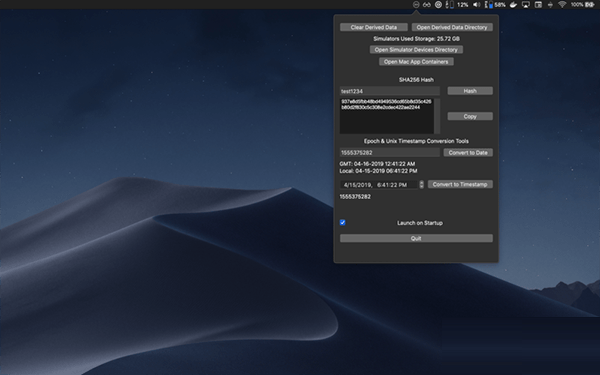Click the battery 100% indicator
The image size is (600, 375).
click(582, 5)
